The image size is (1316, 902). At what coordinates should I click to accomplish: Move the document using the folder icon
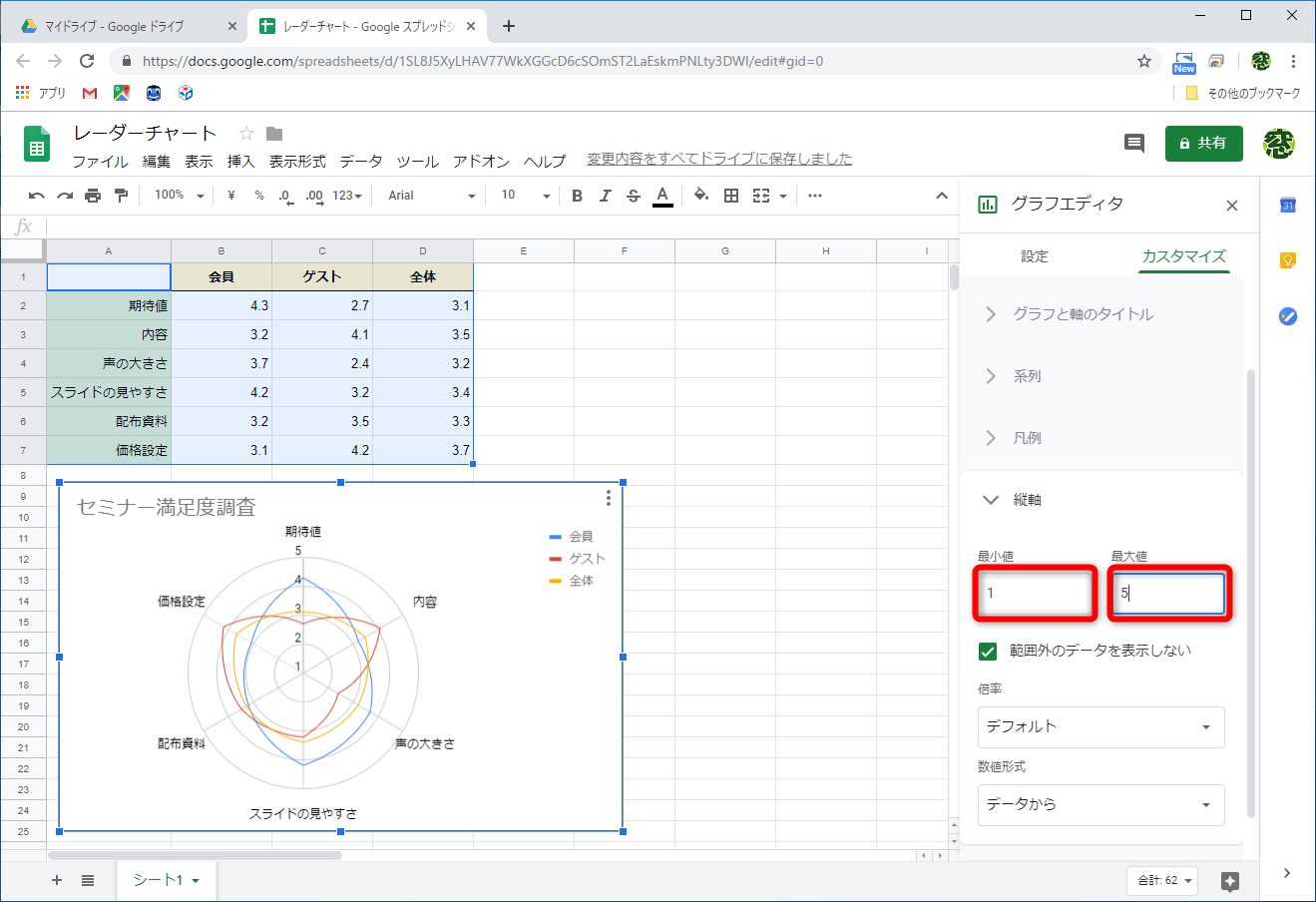pos(274,134)
